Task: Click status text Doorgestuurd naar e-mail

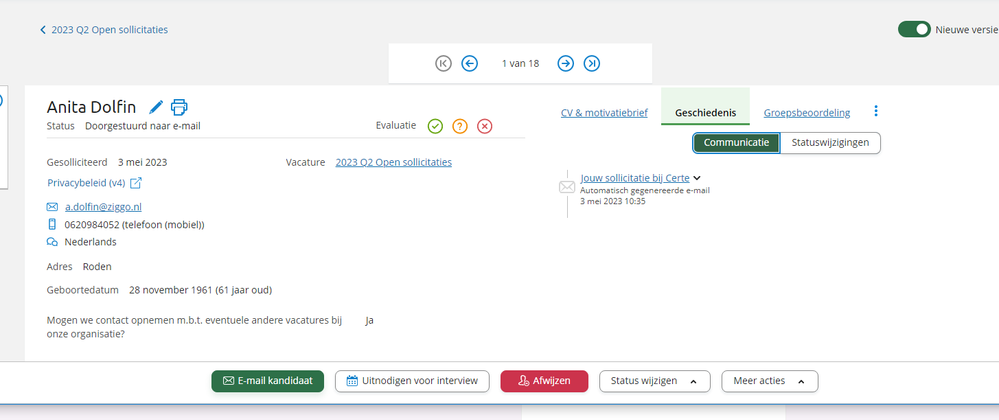Action: coord(143,126)
